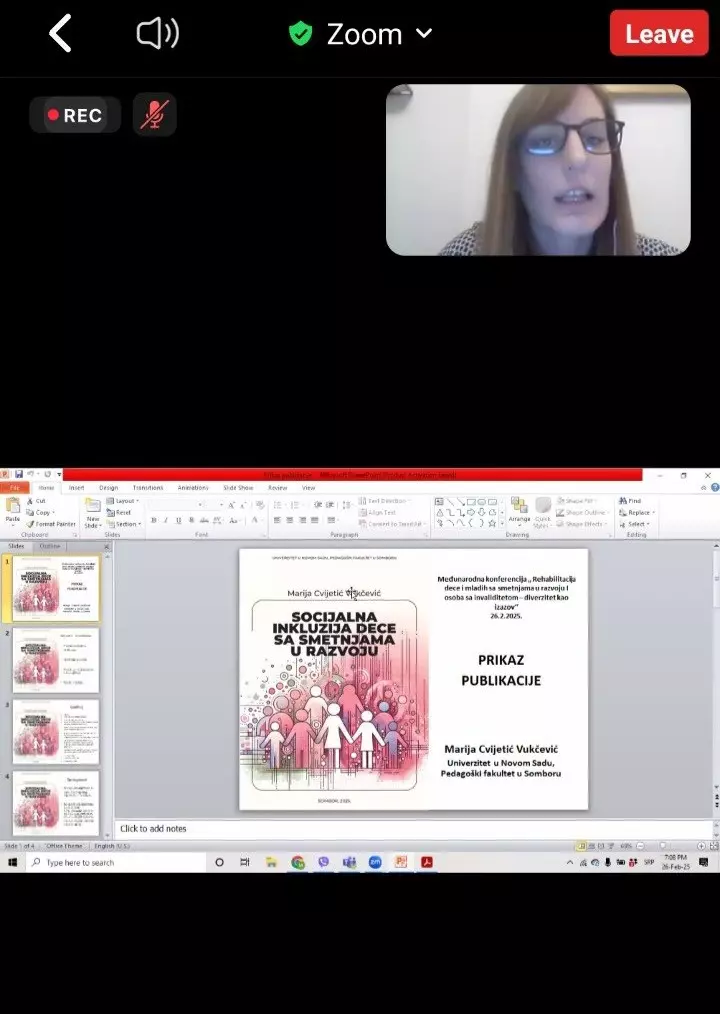720x1014 pixels.
Task: Close the slides thumbnail pane
Action: pos(107,546)
